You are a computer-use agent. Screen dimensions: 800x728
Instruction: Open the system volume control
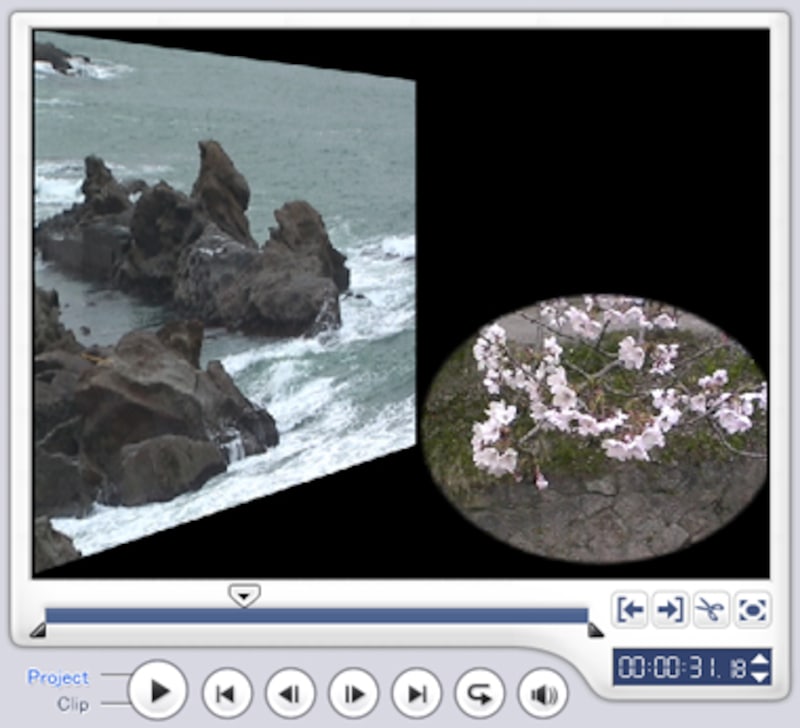[x=543, y=693]
